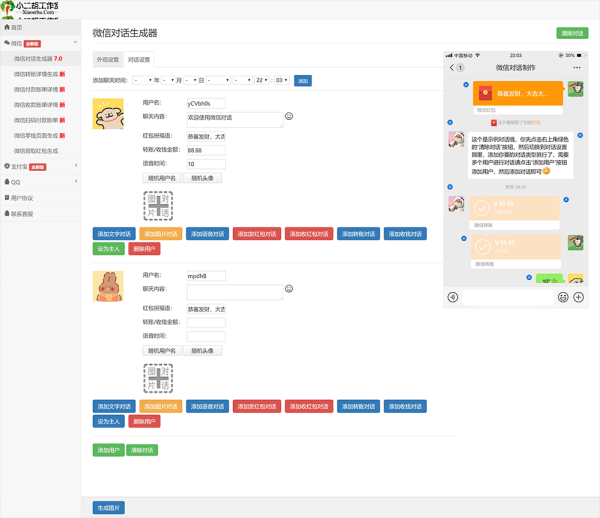Open 微信零钱页面生成 in sidebar

click(41, 135)
